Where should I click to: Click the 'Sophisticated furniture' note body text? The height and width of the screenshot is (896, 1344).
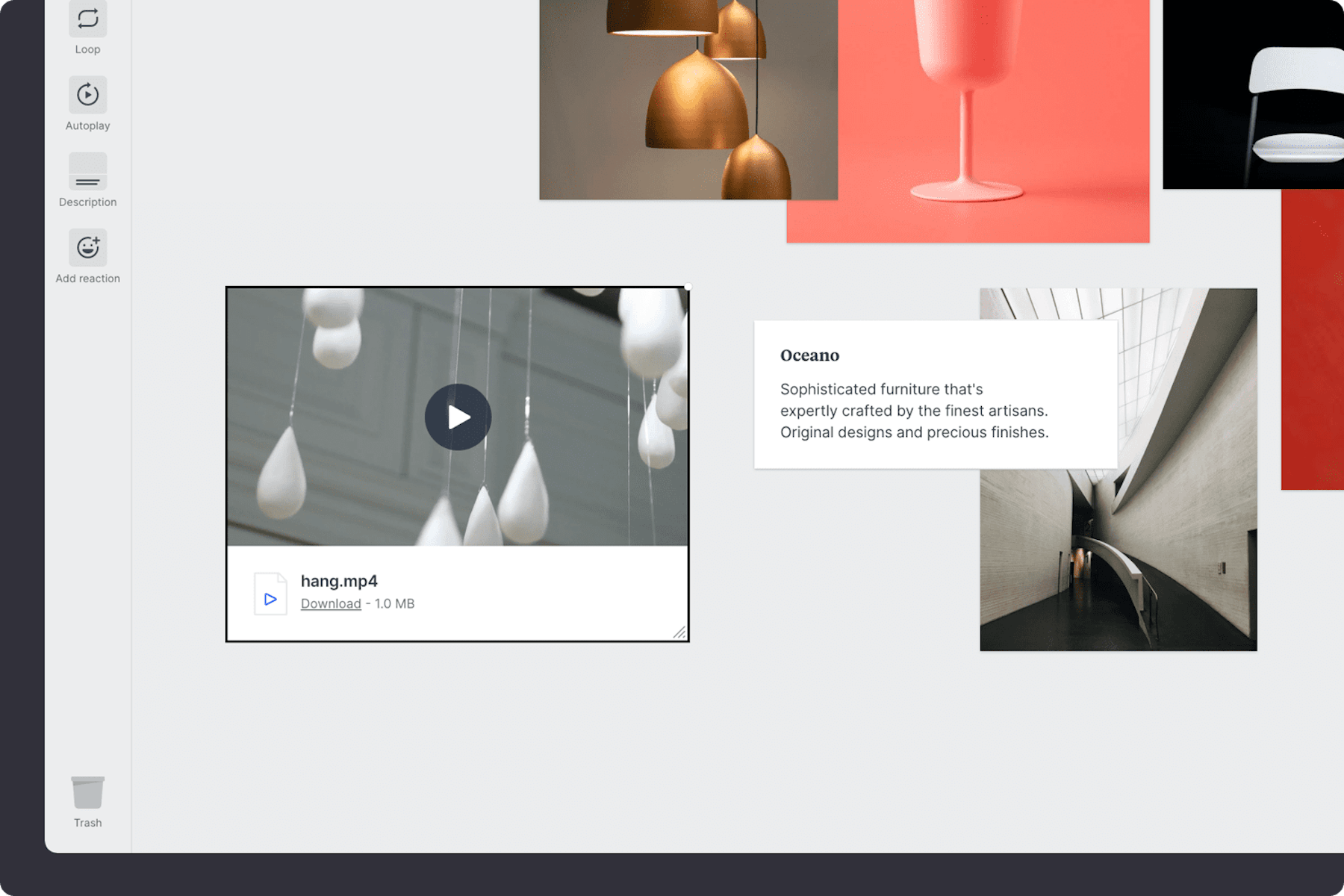tap(914, 411)
